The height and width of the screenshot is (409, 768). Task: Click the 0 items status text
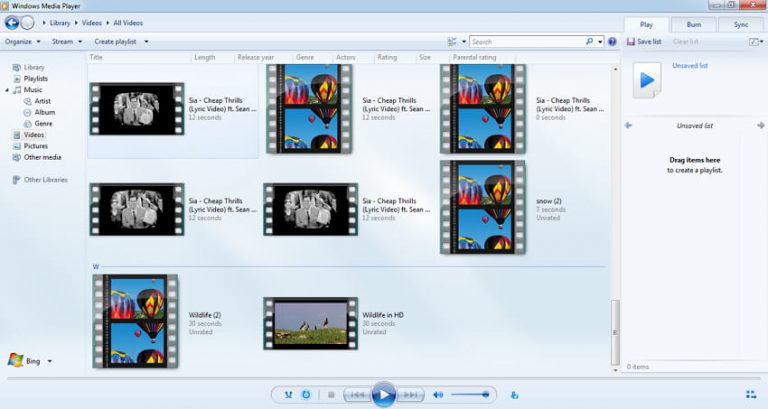(638, 366)
